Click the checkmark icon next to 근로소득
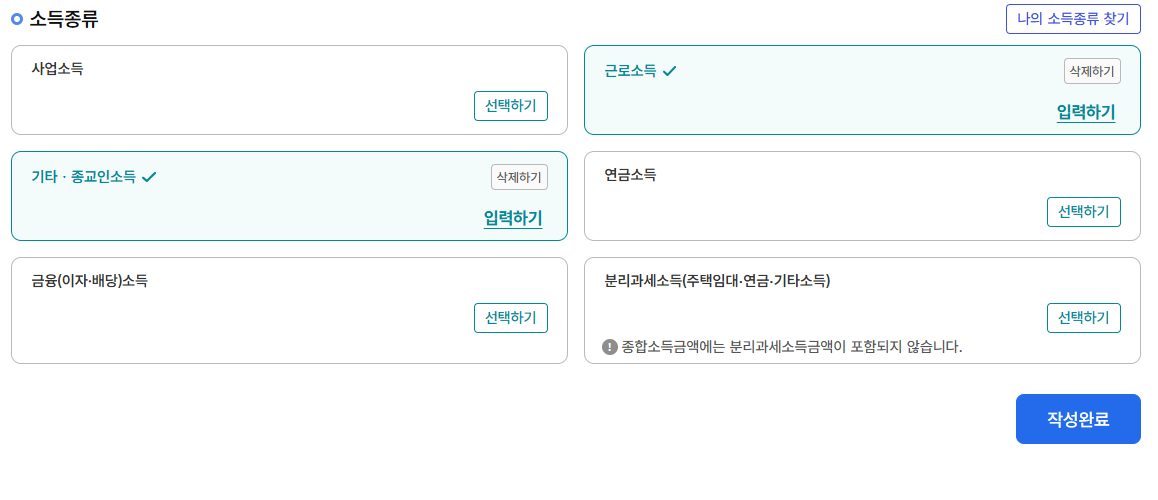Screen dimensions: 1158x500 670,71
